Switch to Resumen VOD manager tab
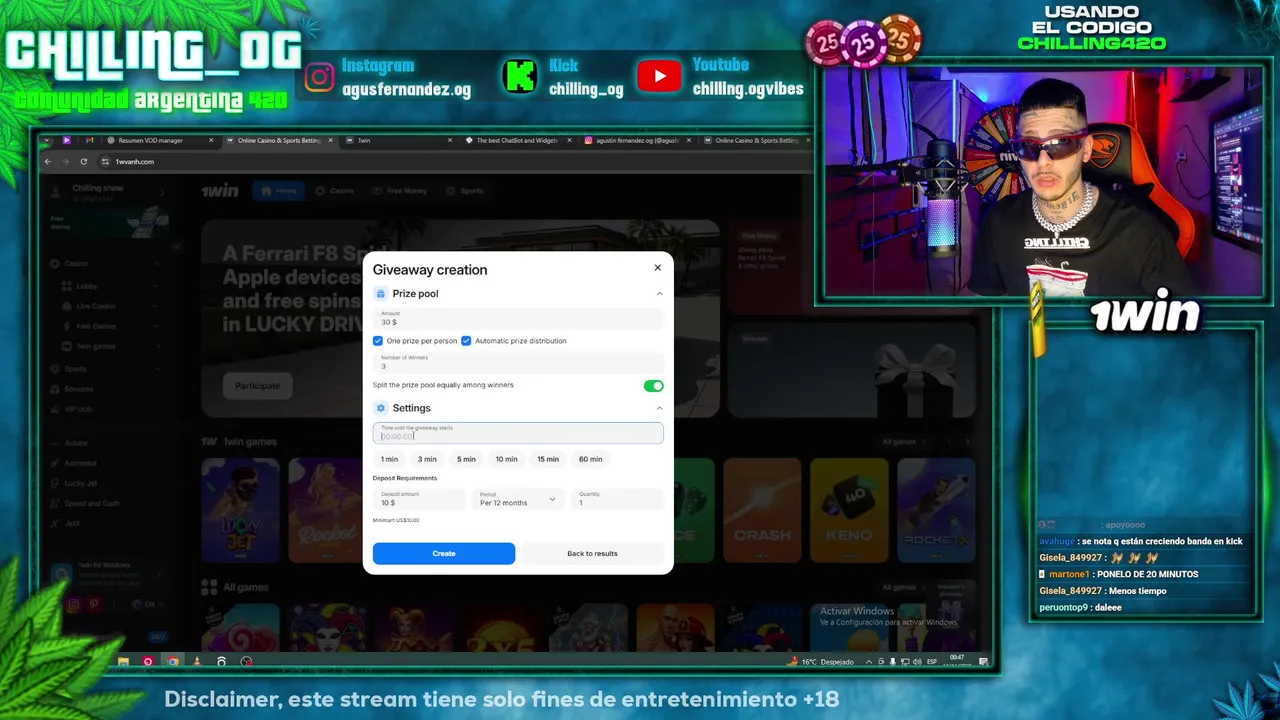This screenshot has height=720, width=1280. point(158,140)
